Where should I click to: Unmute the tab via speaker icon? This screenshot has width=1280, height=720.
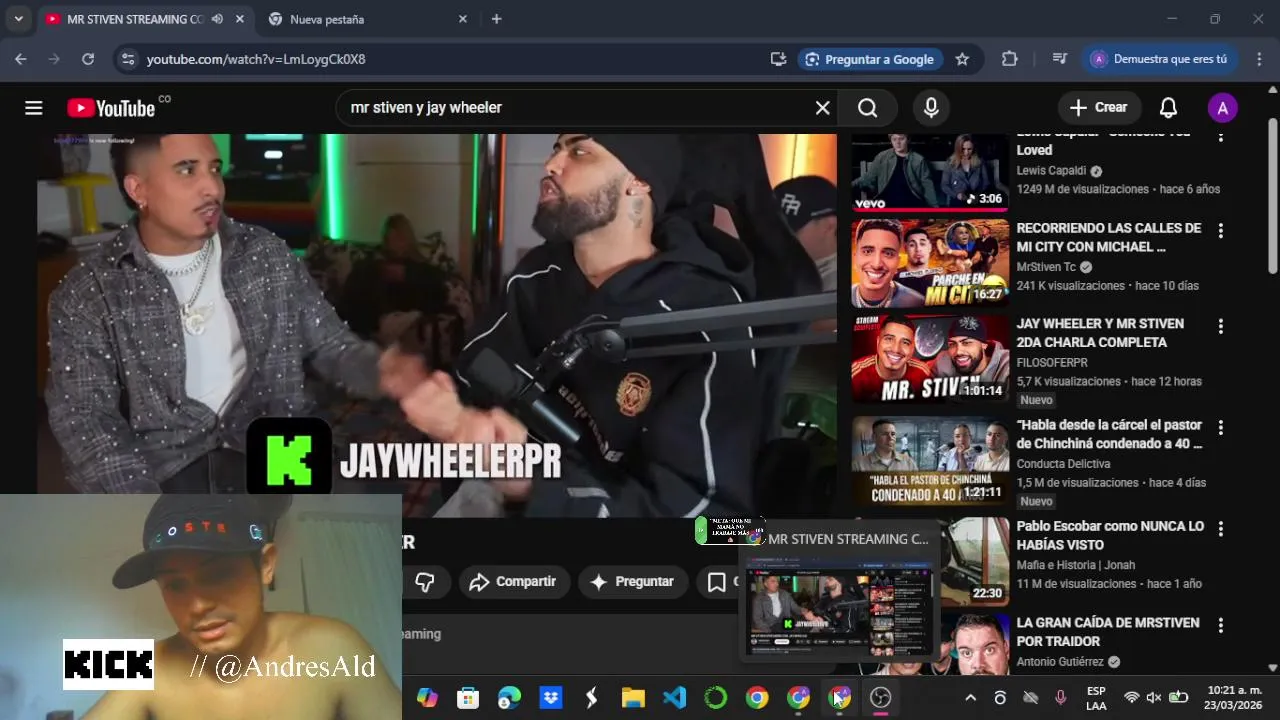click(x=217, y=19)
